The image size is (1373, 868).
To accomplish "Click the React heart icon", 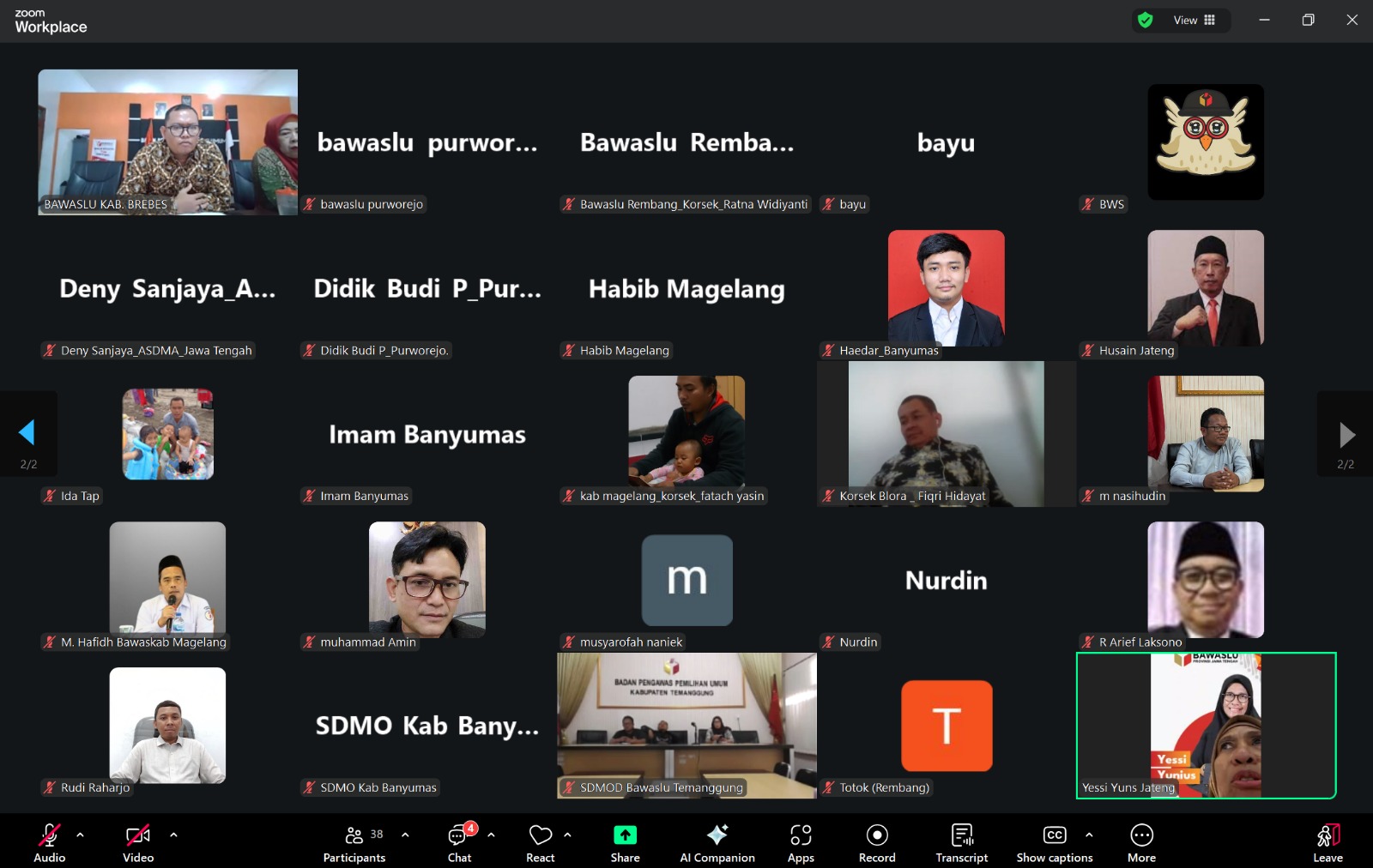I will coord(540,843).
